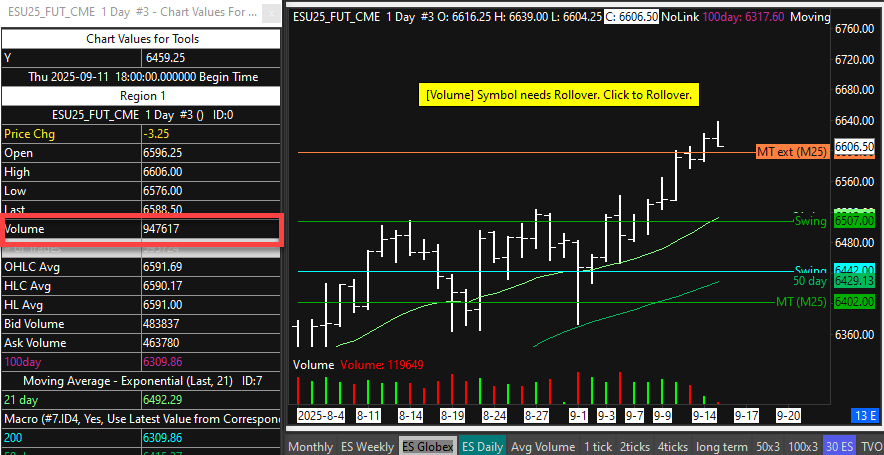Select the NoLink text in chart header
Image resolution: width=884 pixels, height=455 pixels.
pyautogui.click(x=680, y=17)
